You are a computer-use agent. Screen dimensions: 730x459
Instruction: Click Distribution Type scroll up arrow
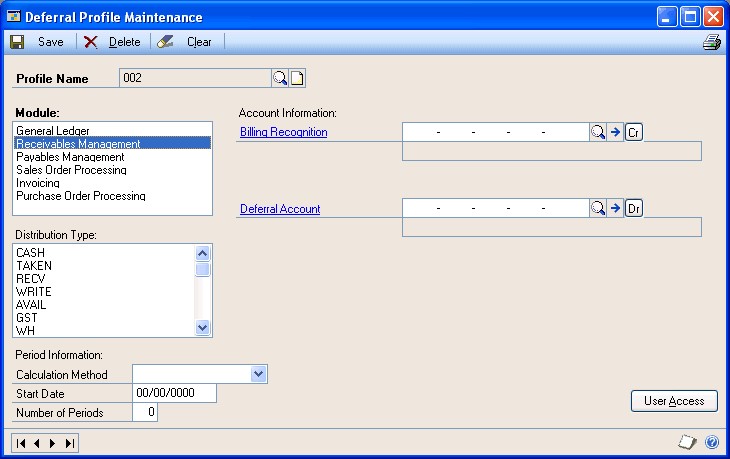pyautogui.click(x=203, y=253)
